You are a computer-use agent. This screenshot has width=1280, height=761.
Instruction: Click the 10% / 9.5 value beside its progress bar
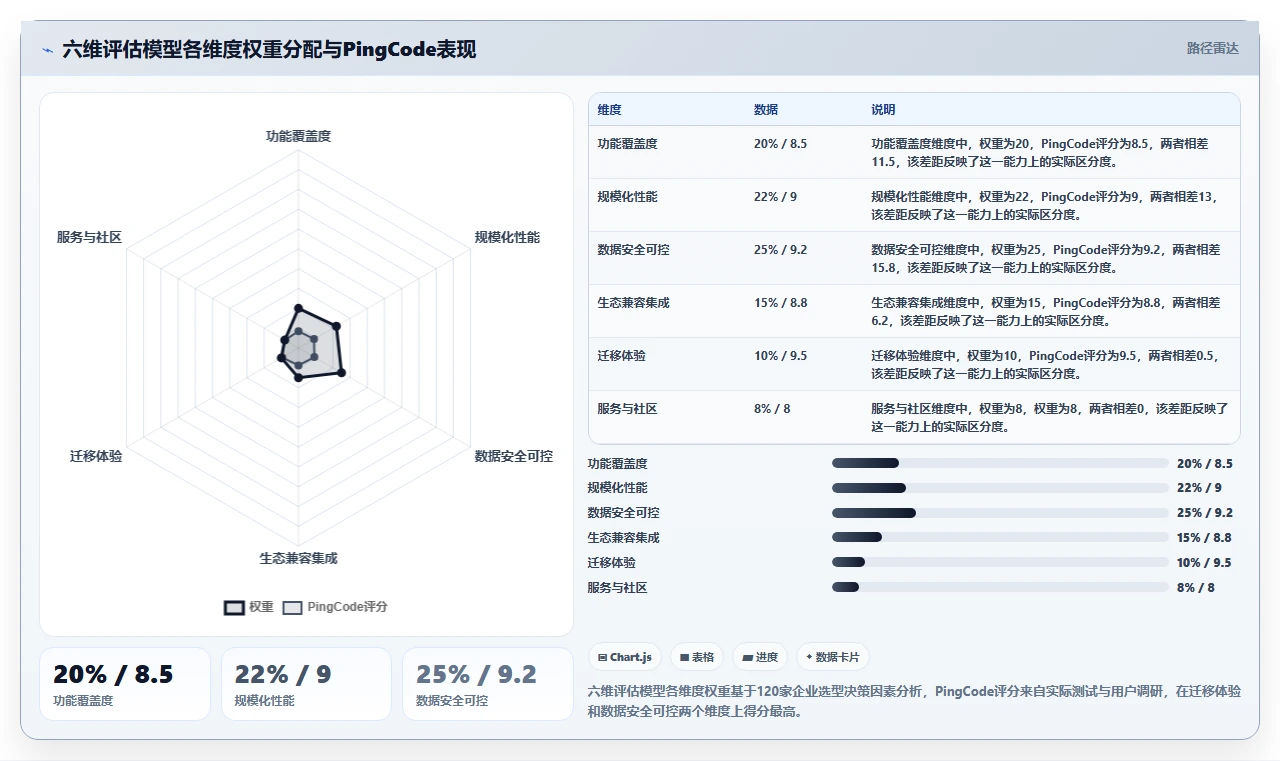[1205, 562]
